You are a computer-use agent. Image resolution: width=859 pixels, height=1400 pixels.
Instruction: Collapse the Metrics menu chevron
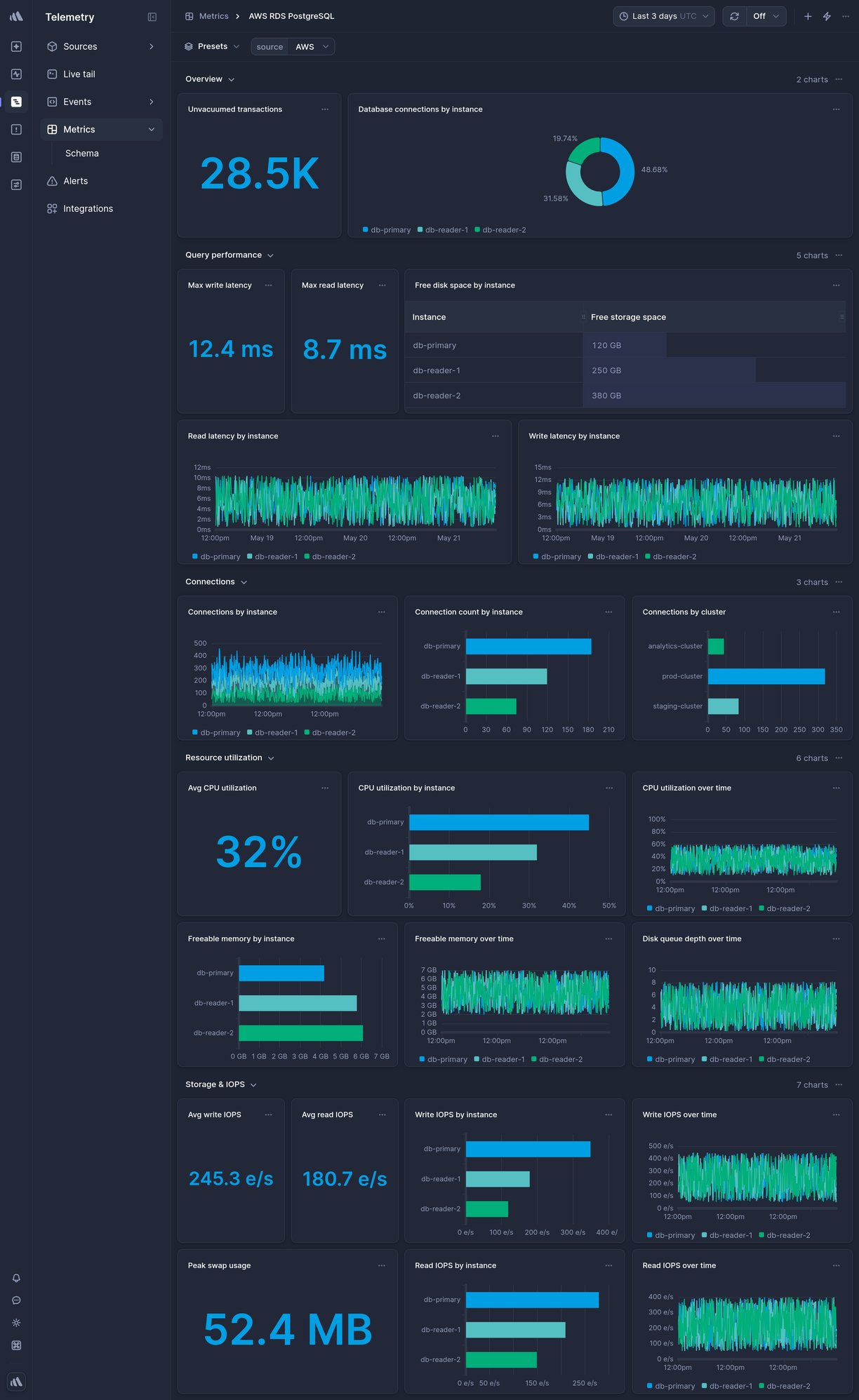[151, 130]
